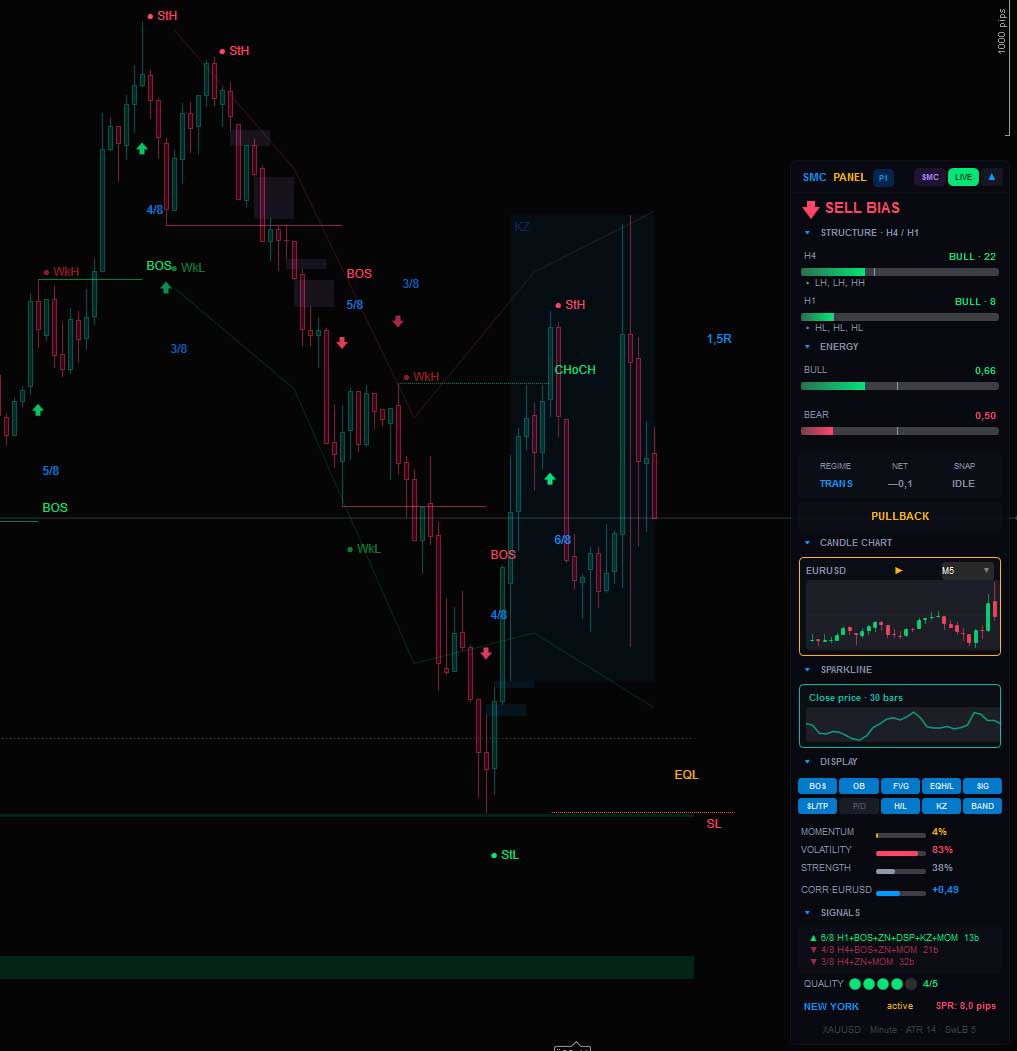Image resolution: width=1017 pixels, height=1051 pixels.
Task: Collapse the SIGNALS section
Action: pyautogui.click(x=808, y=912)
